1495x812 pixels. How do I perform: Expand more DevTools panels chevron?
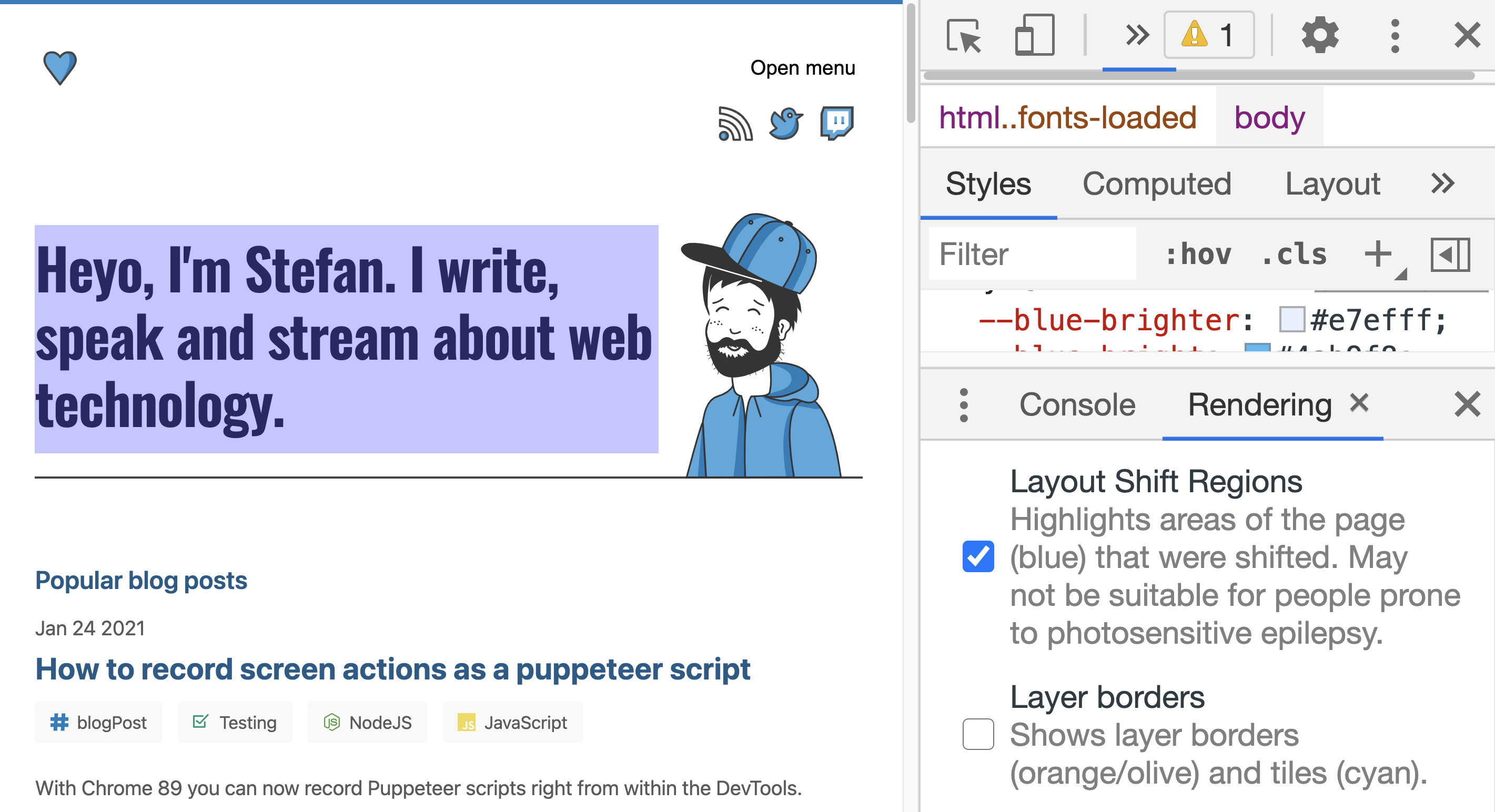1137,35
